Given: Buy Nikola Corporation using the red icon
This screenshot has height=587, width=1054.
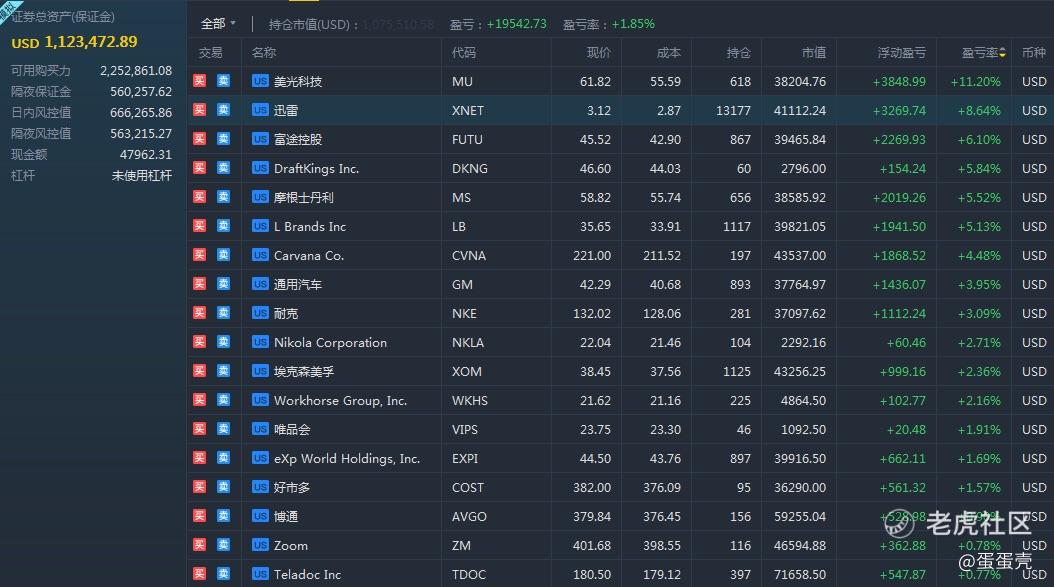Looking at the screenshot, I should [200, 342].
